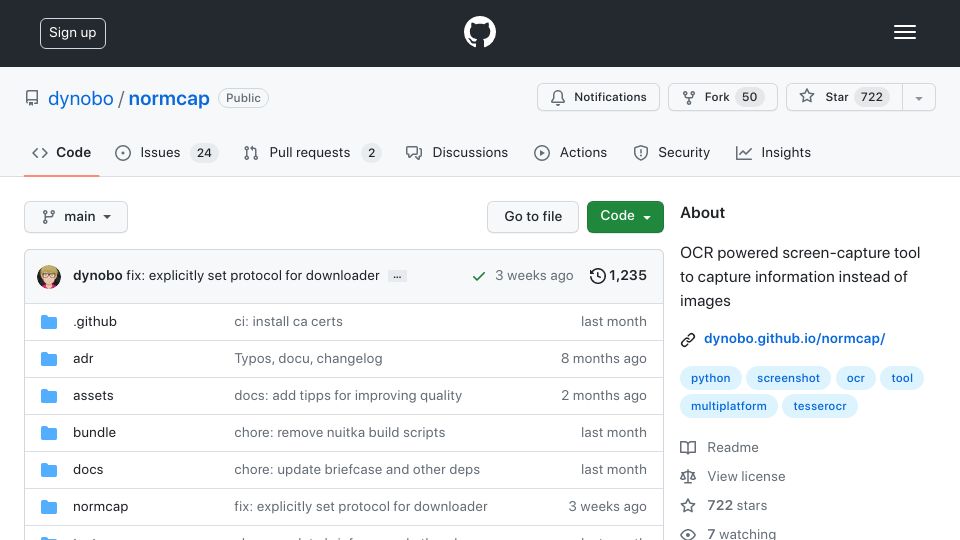Click the license scale icon
The width and height of the screenshot is (960, 540).
coord(688,476)
